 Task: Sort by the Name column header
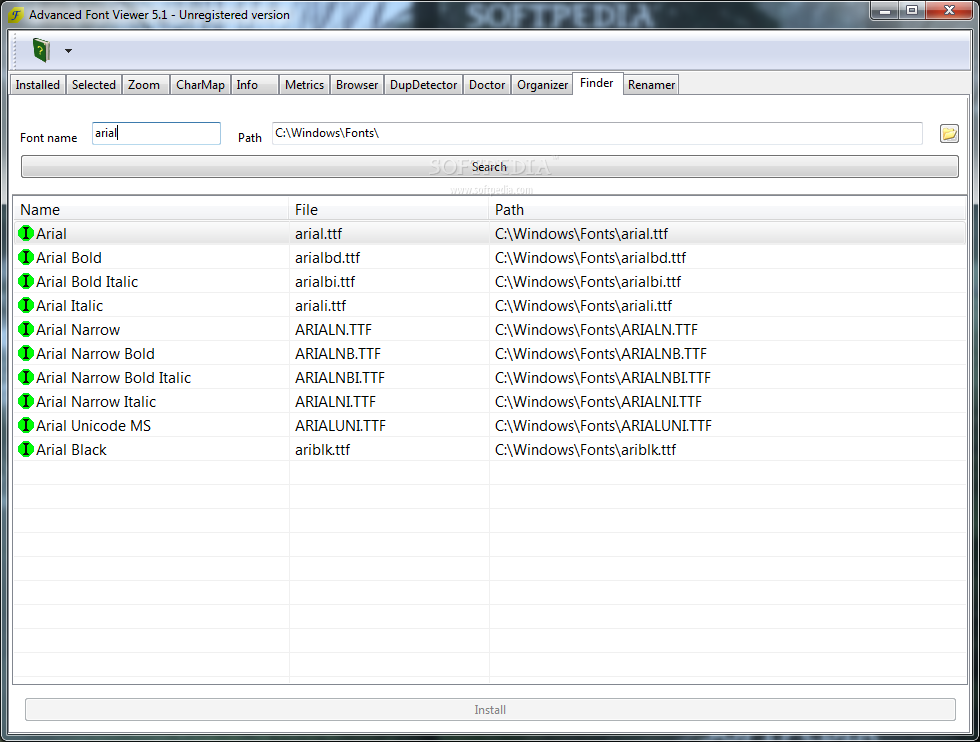coord(151,209)
